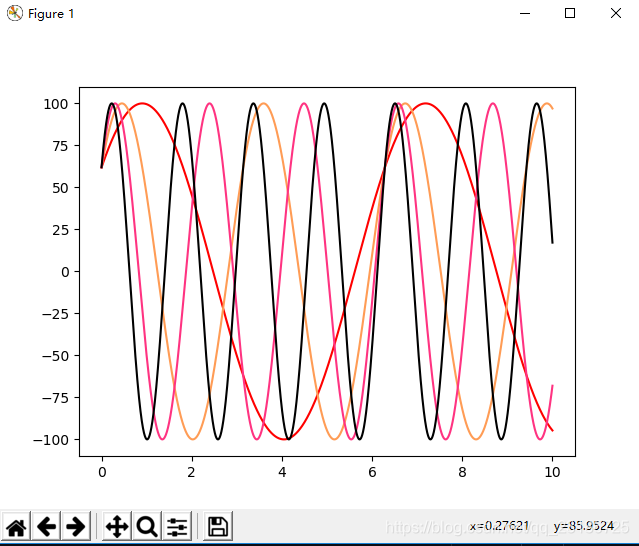Image resolution: width=639 pixels, height=546 pixels.
Task: Reset the plot to its original view using Home
Action: (x=16, y=526)
